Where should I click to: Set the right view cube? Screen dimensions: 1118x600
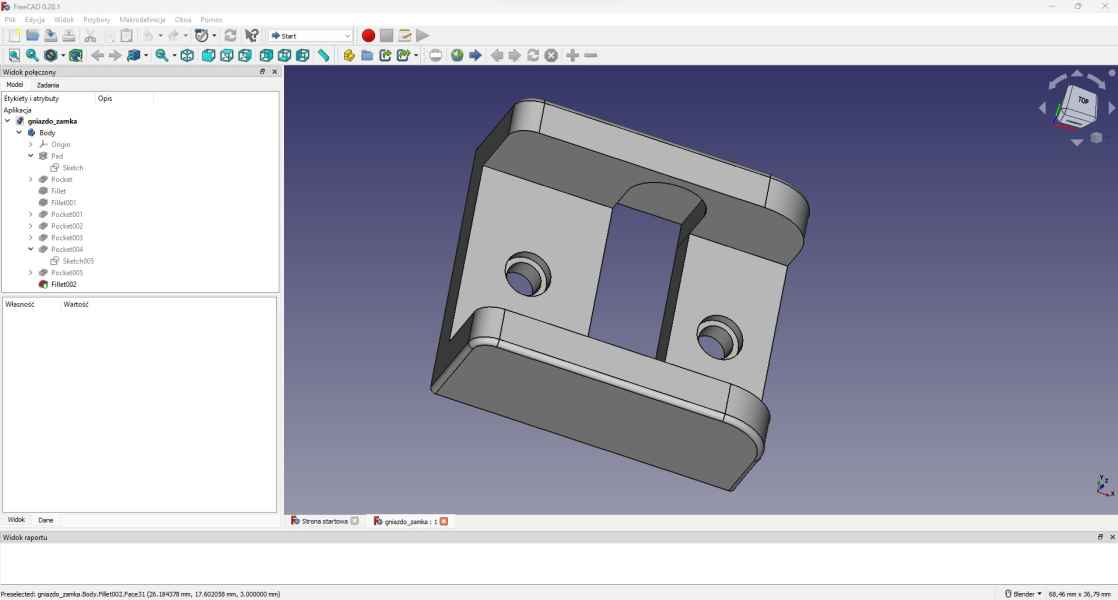tap(245, 55)
